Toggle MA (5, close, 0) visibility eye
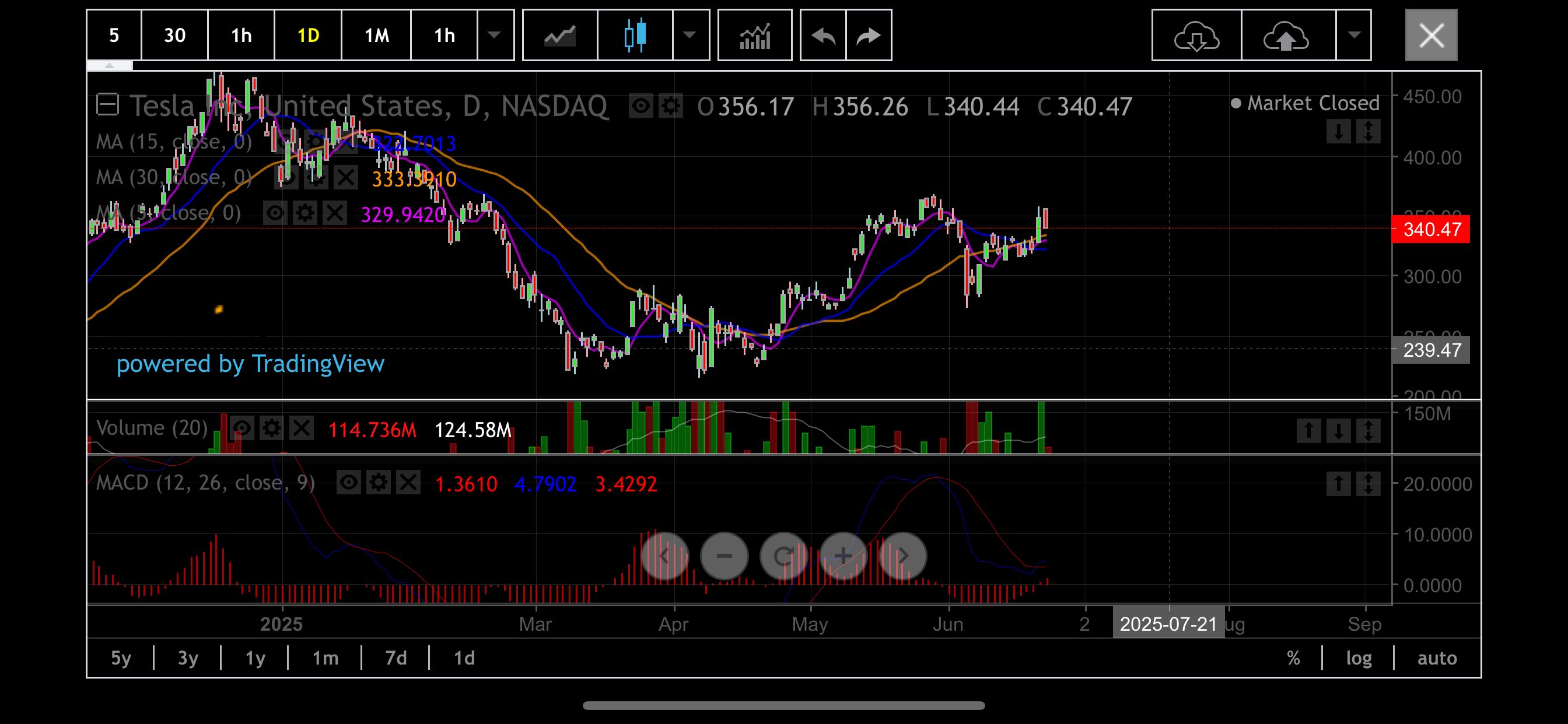 [x=275, y=213]
